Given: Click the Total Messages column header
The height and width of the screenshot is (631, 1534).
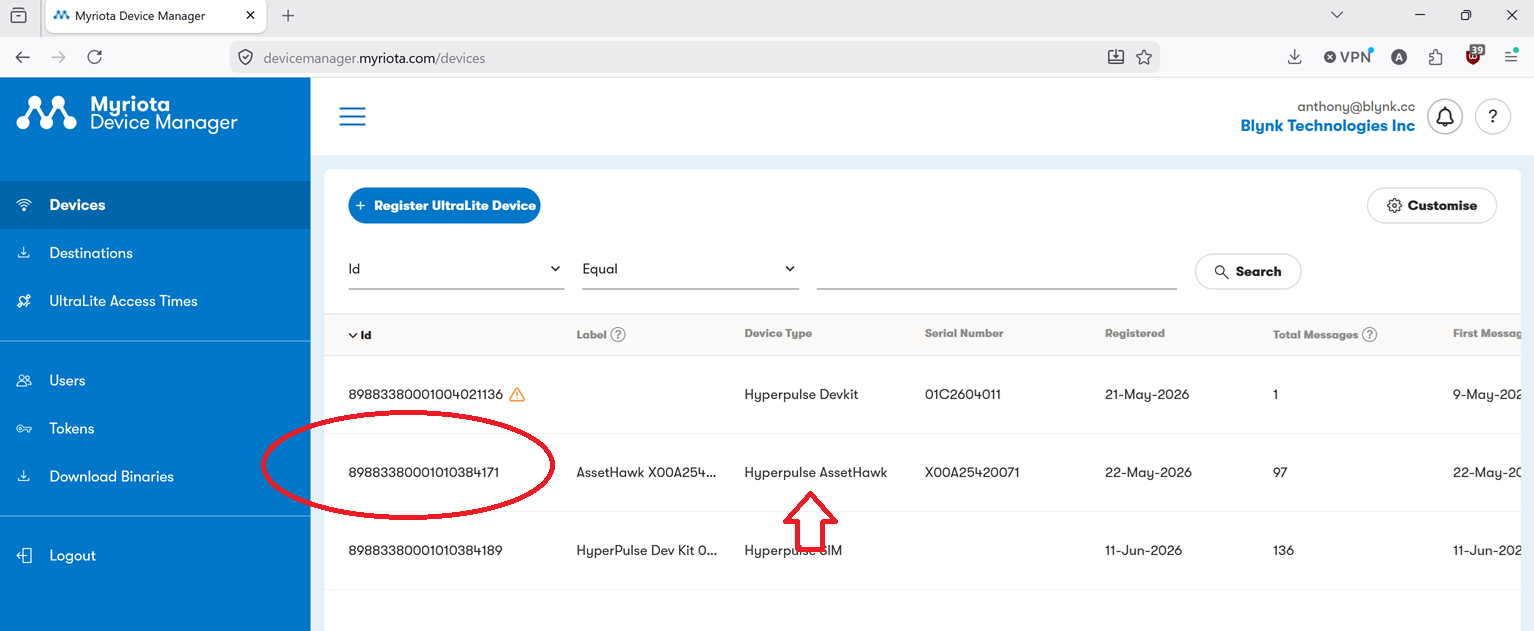Looking at the screenshot, I should [x=1315, y=334].
